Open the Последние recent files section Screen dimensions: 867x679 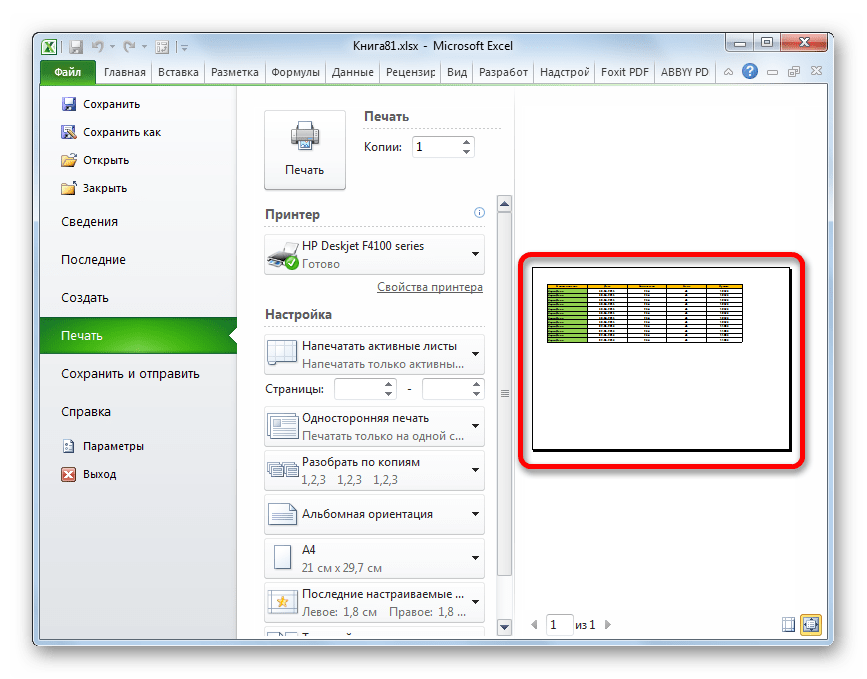[x=93, y=260]
